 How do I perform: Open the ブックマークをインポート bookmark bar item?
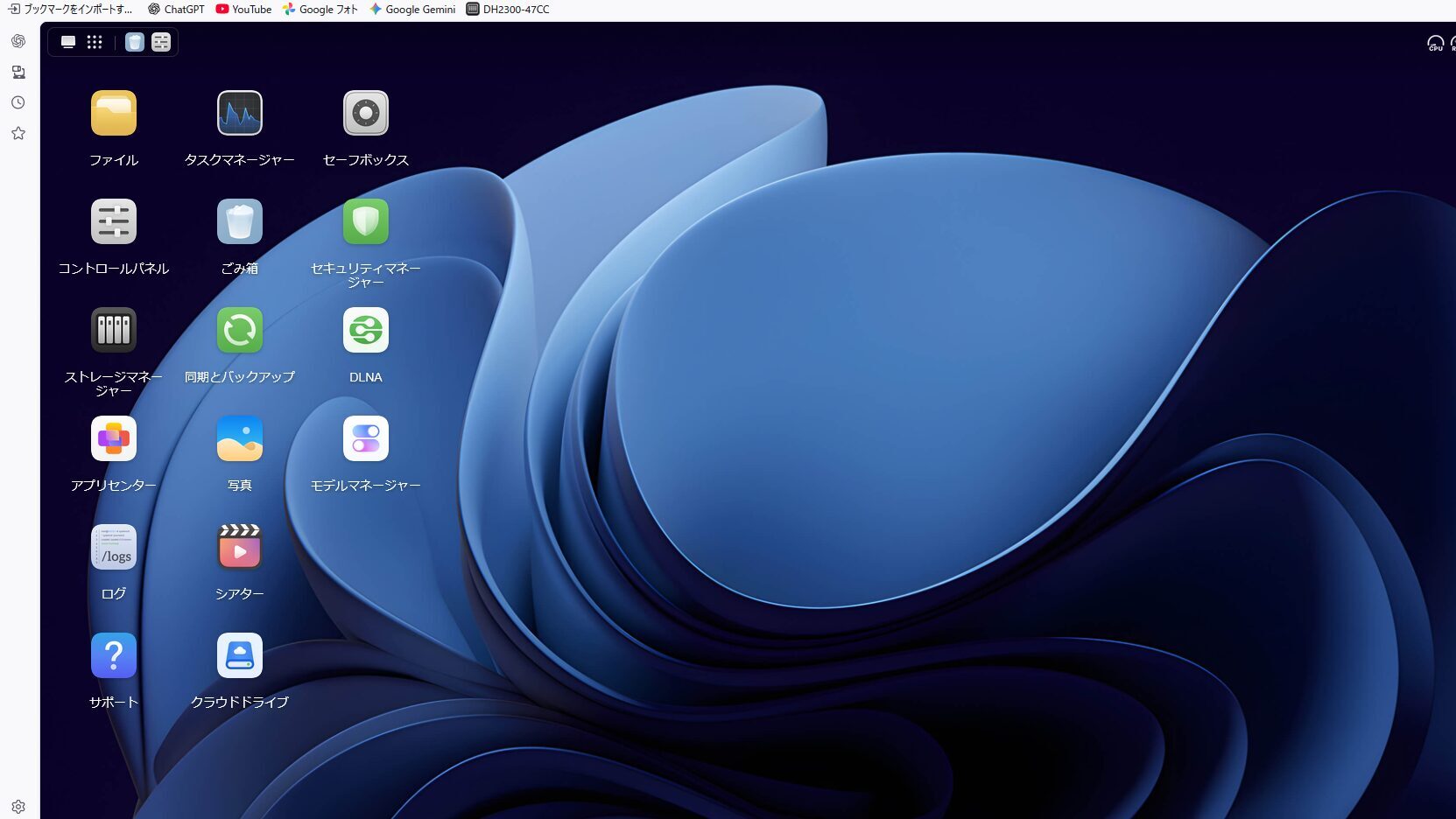point(70,10)
